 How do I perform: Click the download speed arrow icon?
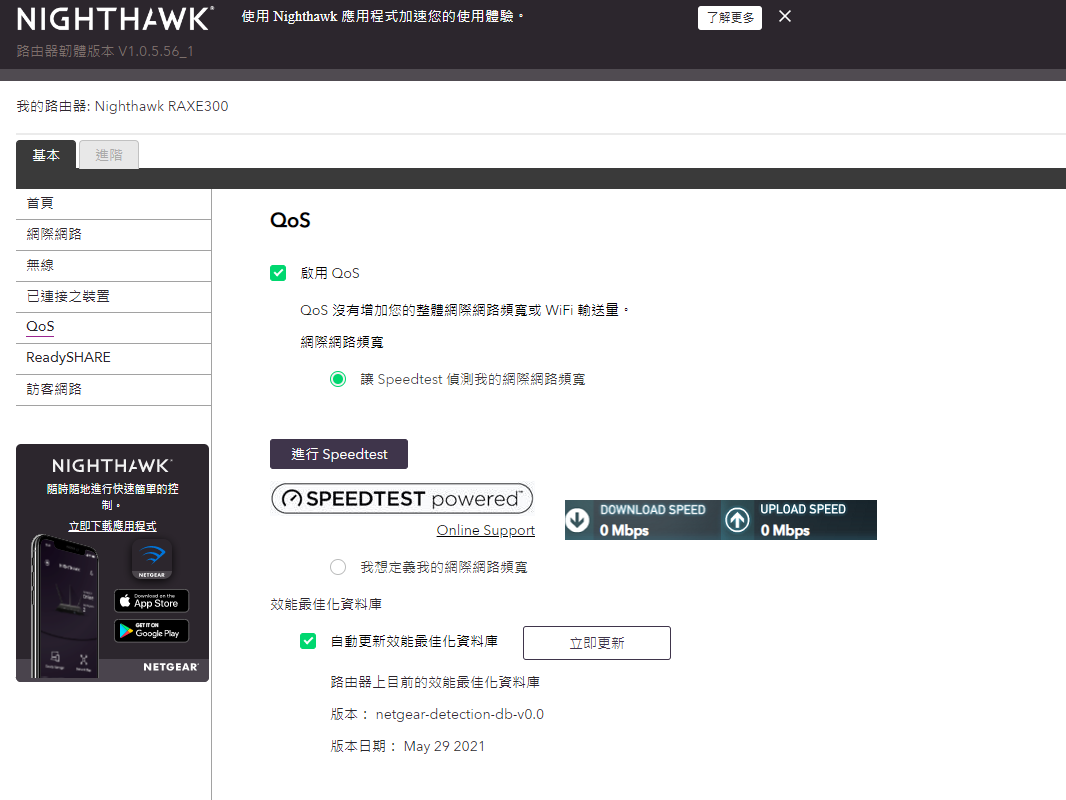click(578, 520)
